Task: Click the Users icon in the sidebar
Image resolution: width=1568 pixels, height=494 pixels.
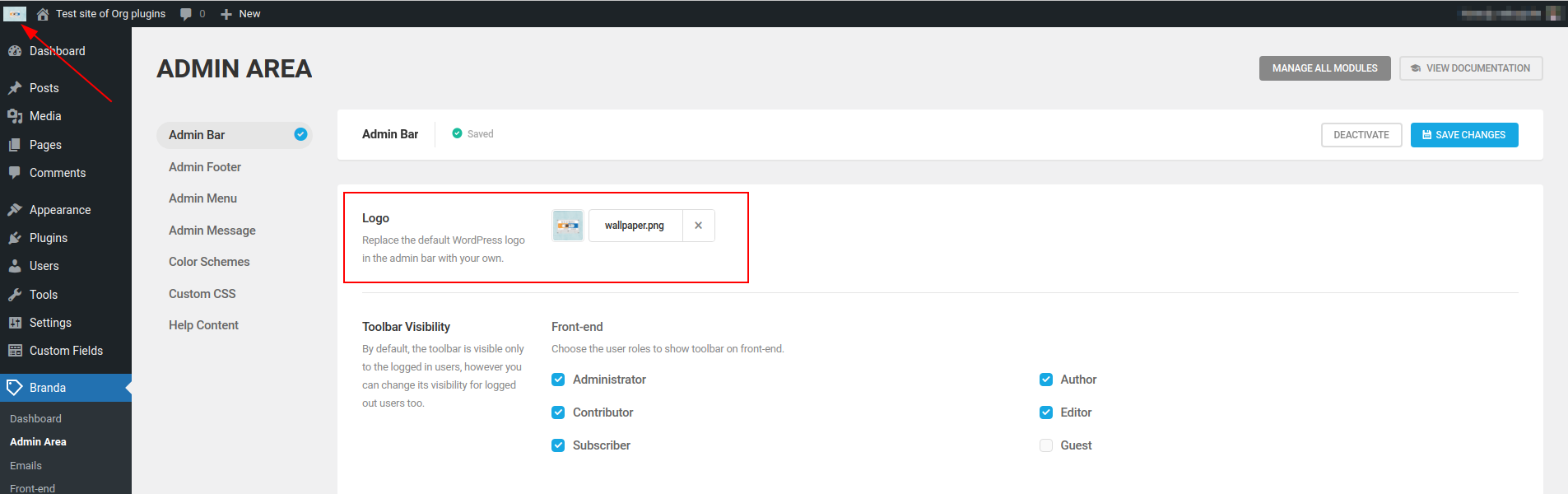Action: pyautogui.click(x=15, y=266)
